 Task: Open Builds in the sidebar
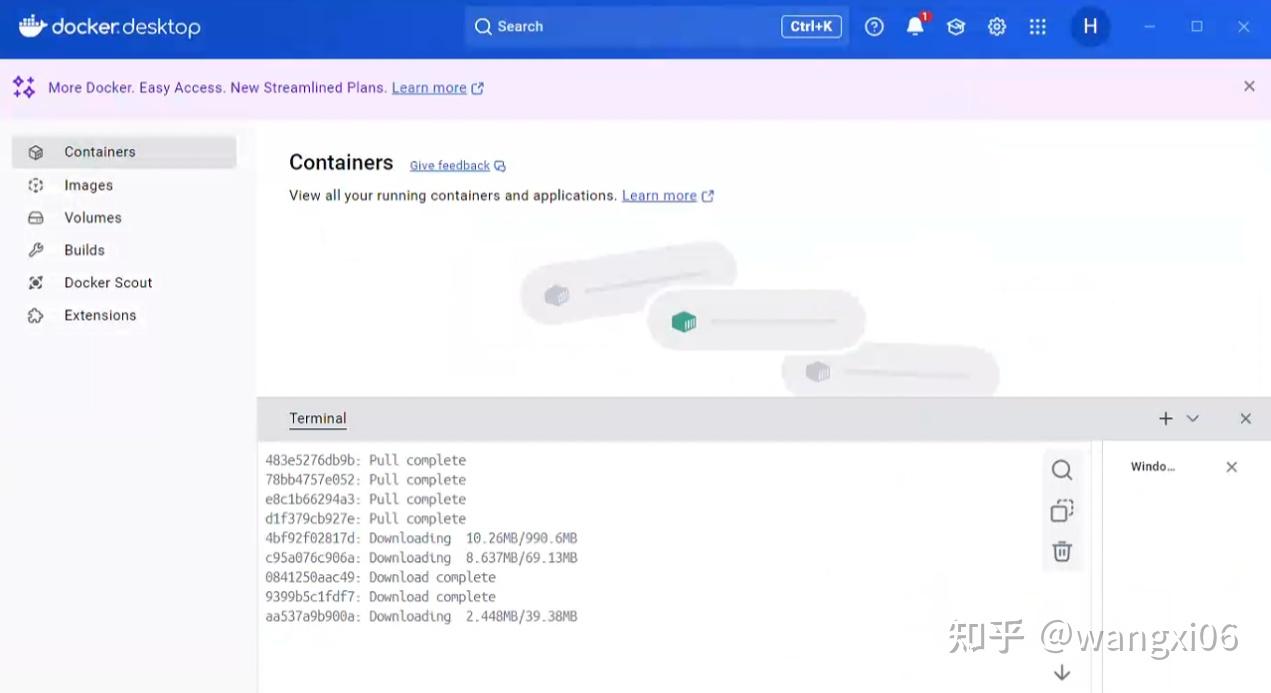click(124, 250)
